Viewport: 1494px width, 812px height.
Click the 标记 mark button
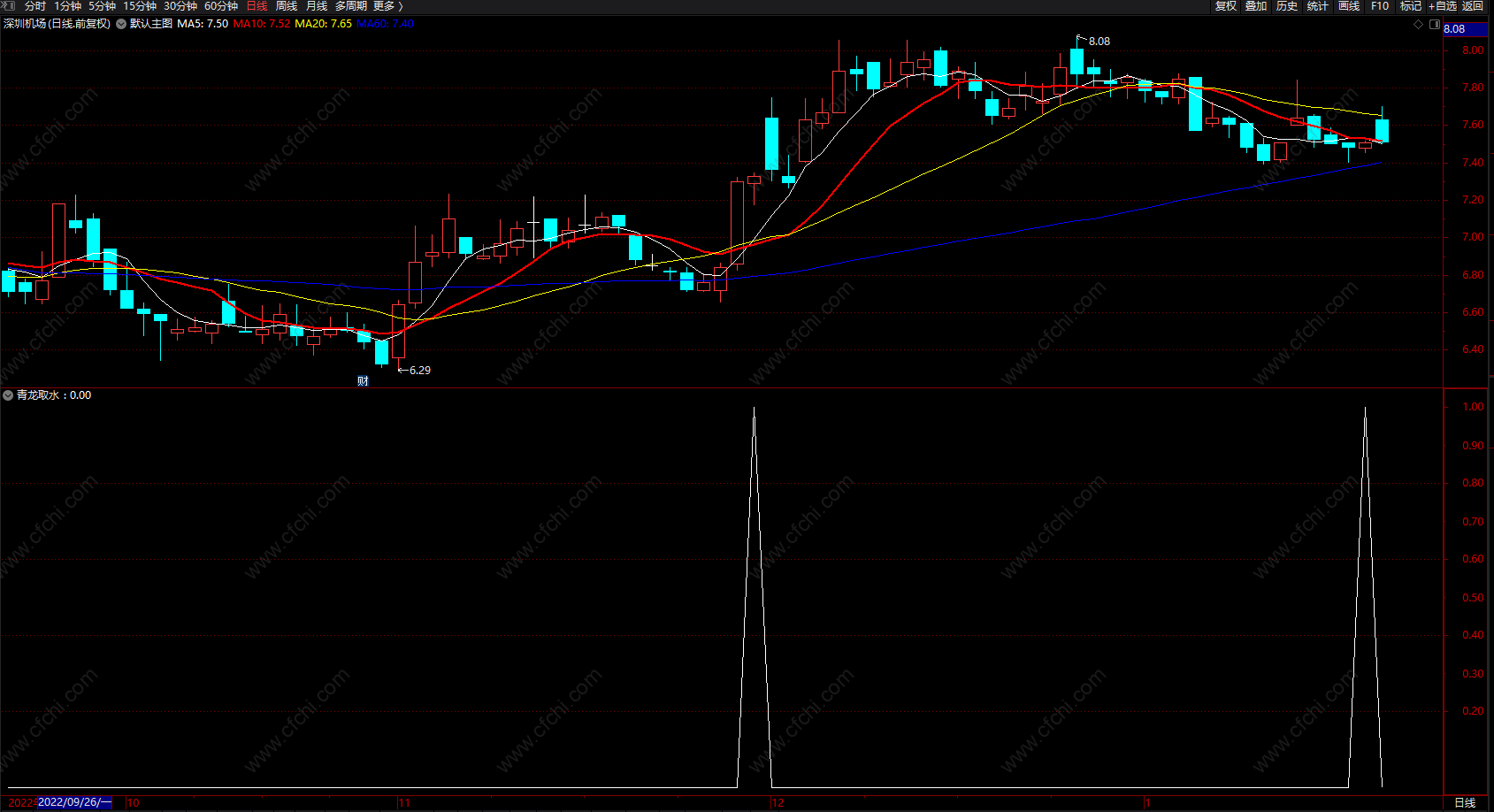(1411, 6)
